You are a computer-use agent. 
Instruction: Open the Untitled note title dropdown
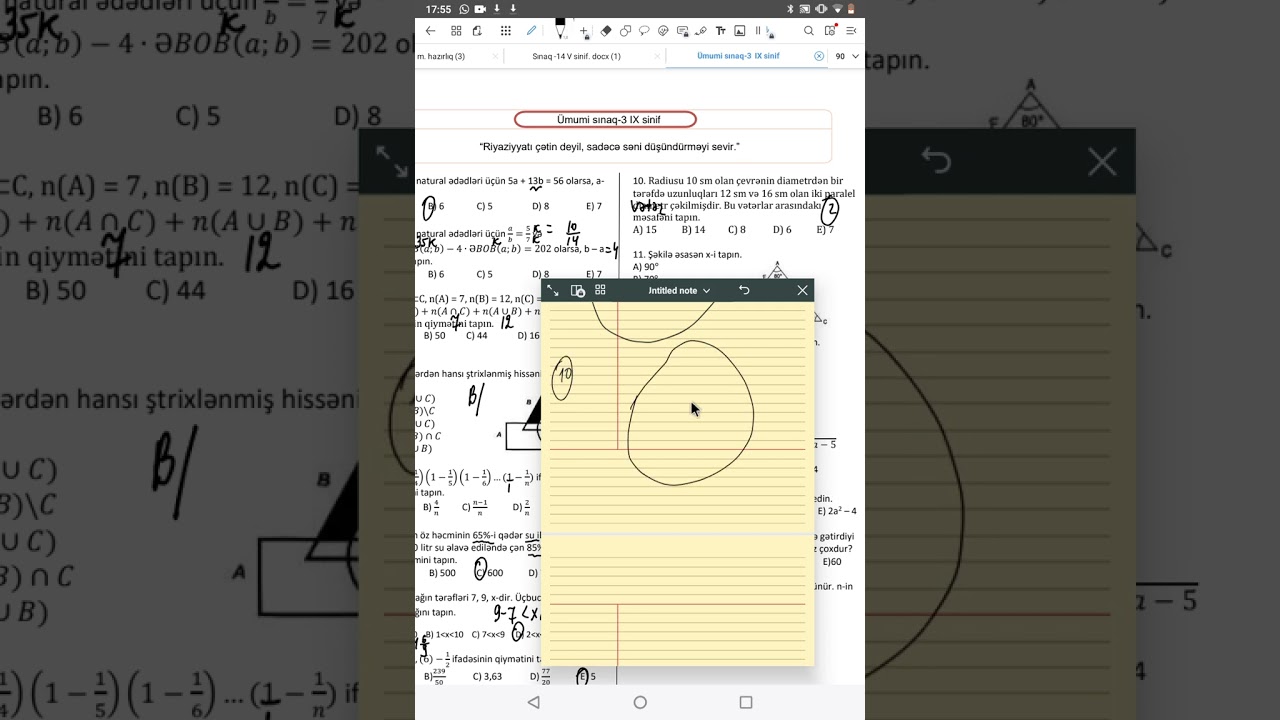679,290
